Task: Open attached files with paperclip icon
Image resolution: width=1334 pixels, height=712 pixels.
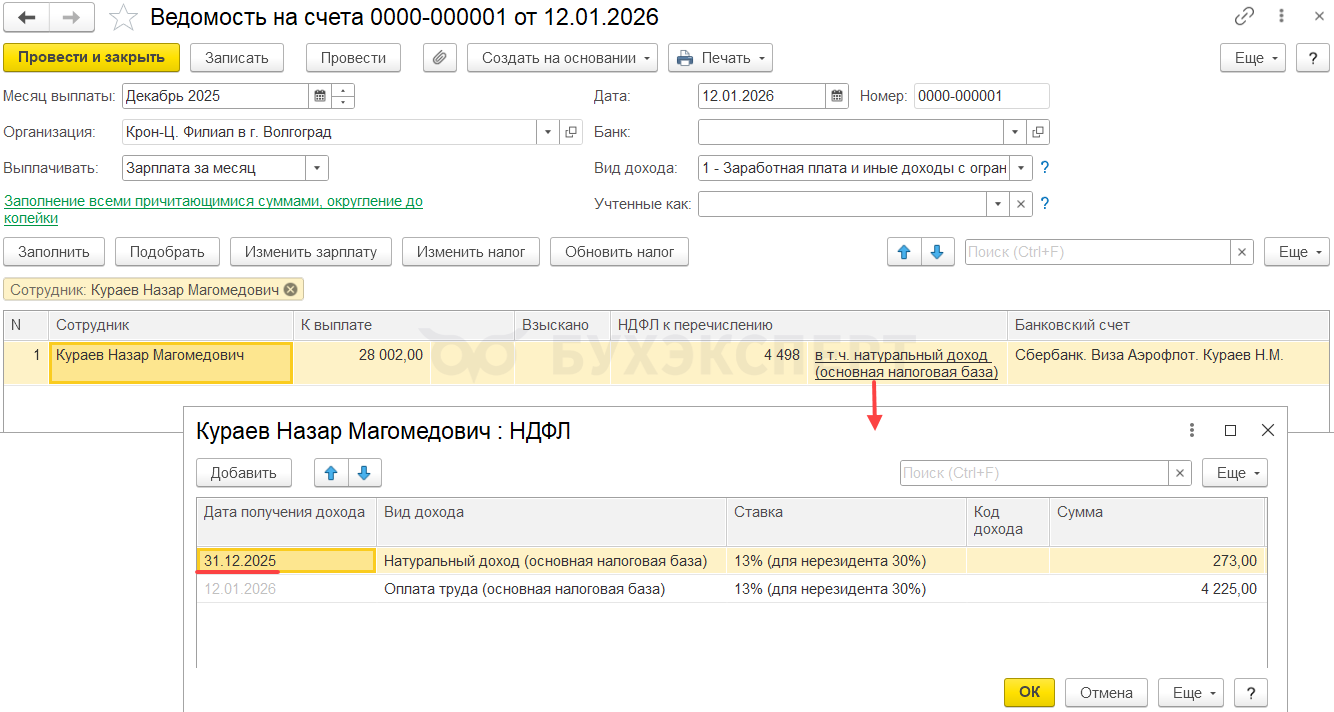Action: pyautogui.click(x=438, y=58)
